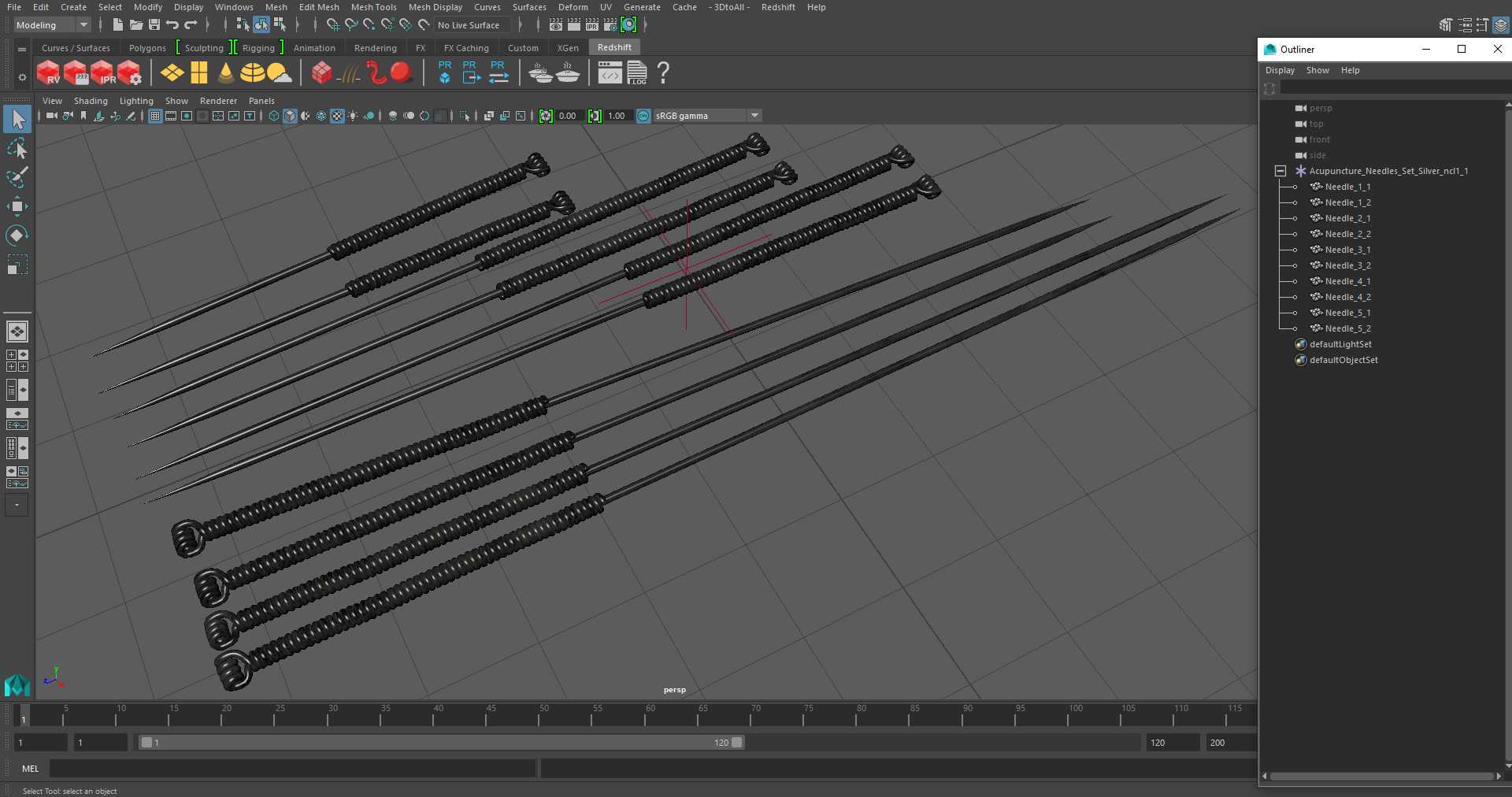Click the viewport gamma value field 1.00
Image resolution: width=1512 pixels, height=797 pixels.
(x=617, y=116)
